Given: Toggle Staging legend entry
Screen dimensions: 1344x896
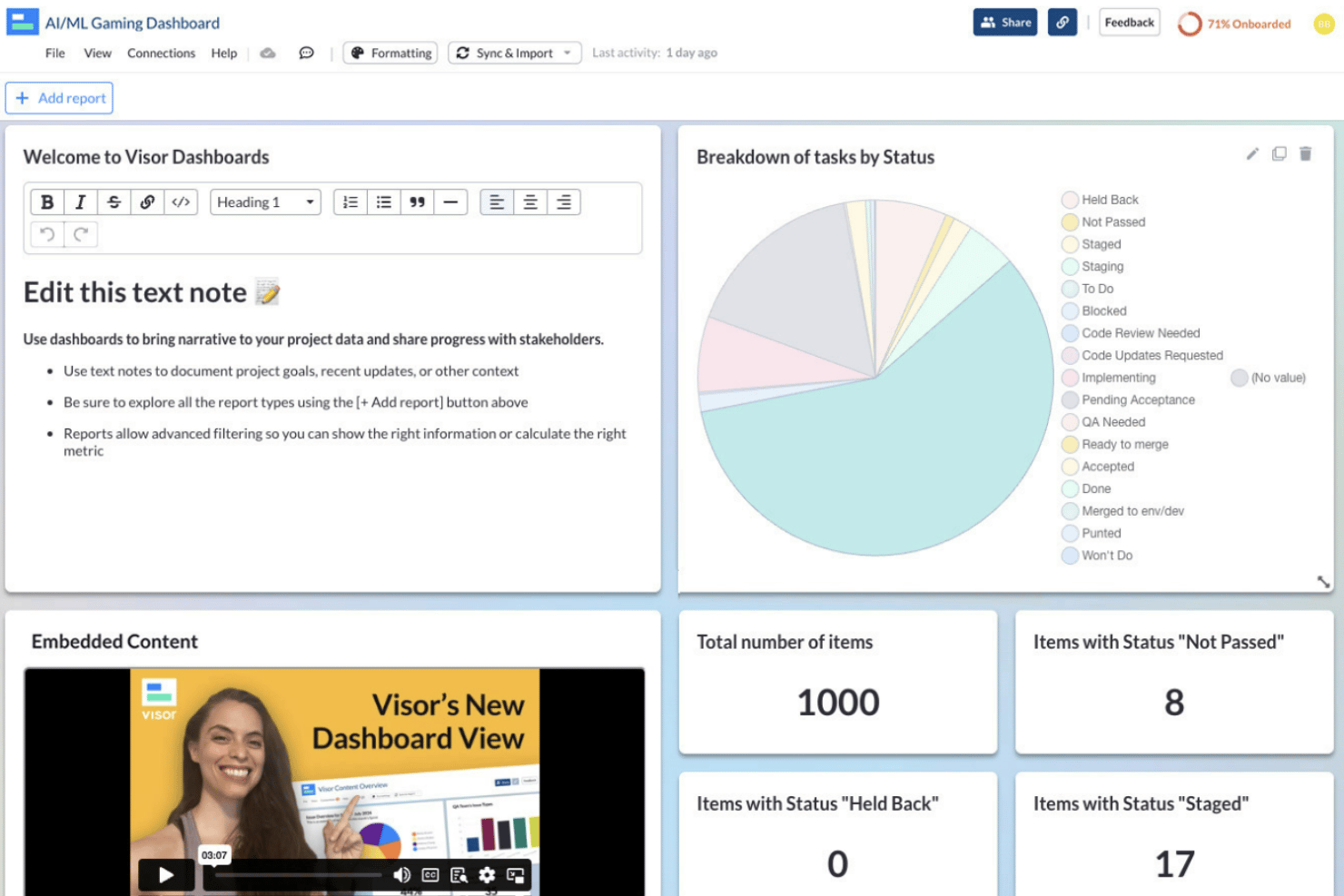Looking at the screenshot, I should [1092, 266].
